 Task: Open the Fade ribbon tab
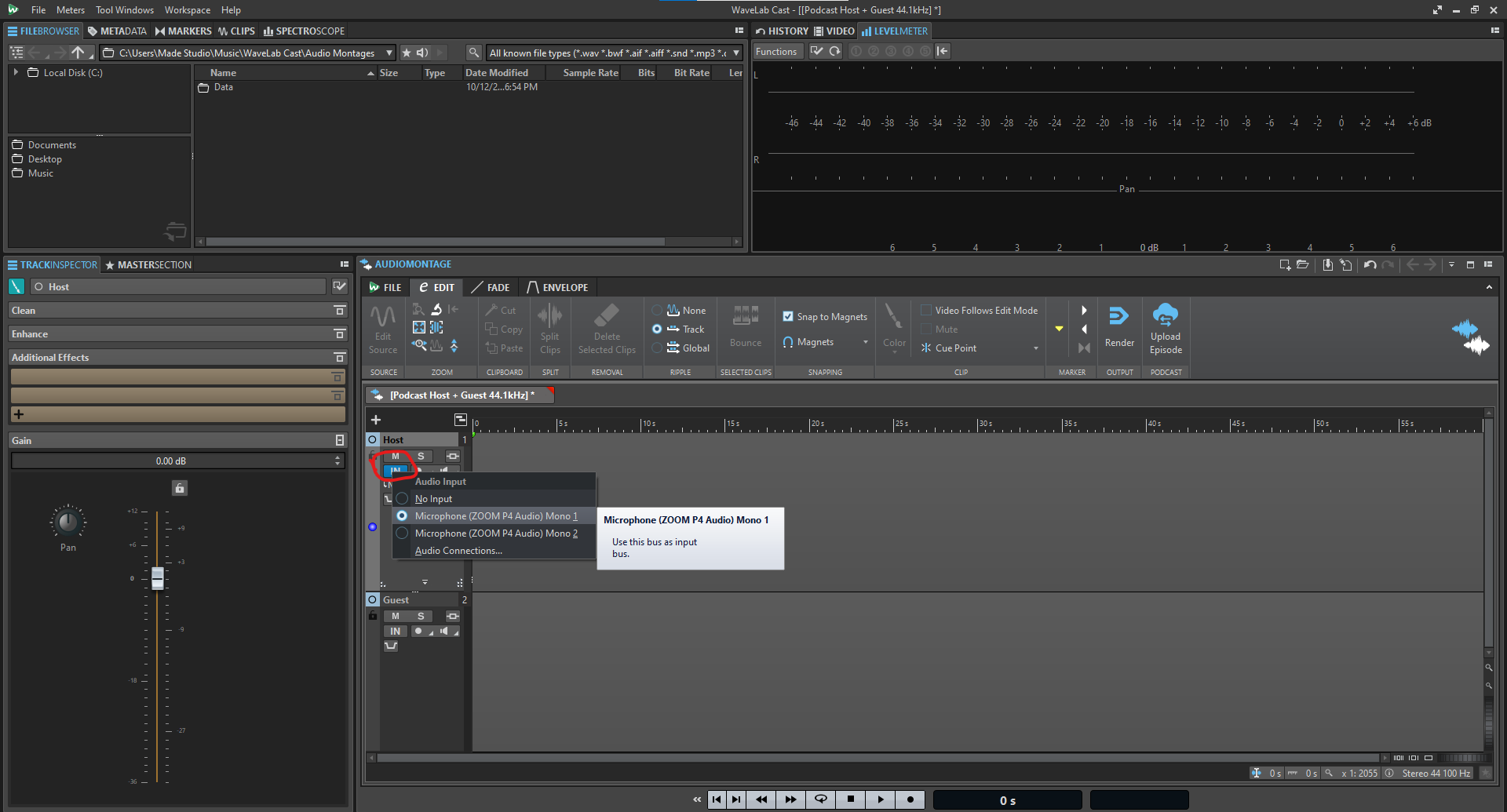pyautogui.click(x=491, y=288)
